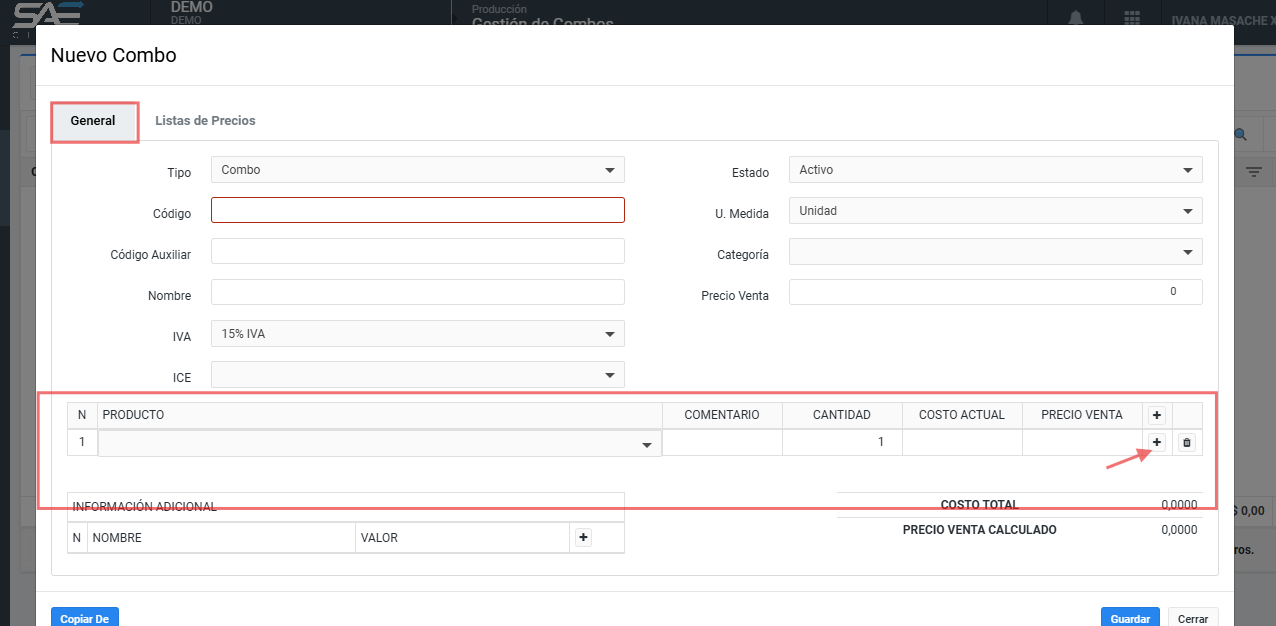Select the IVA percentage dropdown
The width and height of the screenshot is (1276, 626).
[418, 334]
